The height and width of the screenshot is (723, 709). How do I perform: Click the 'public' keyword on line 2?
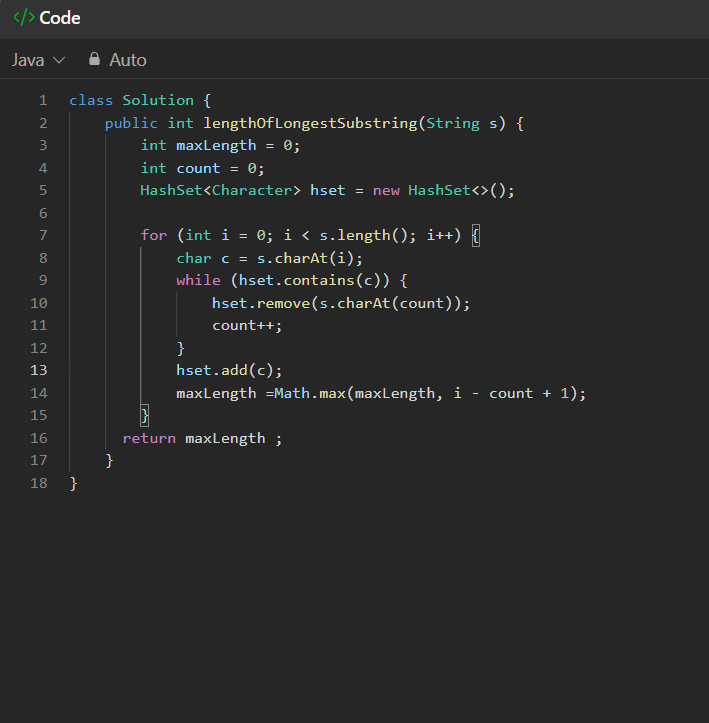[x=131, y=124]
